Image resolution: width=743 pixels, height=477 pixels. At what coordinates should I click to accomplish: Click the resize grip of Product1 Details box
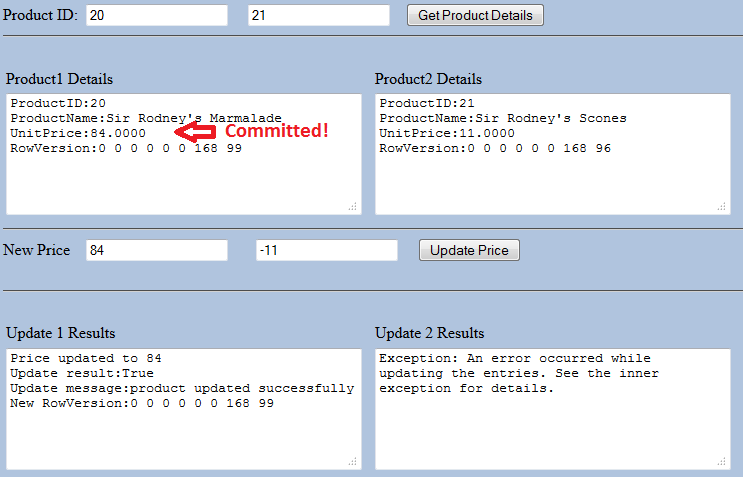coord(352,206)
